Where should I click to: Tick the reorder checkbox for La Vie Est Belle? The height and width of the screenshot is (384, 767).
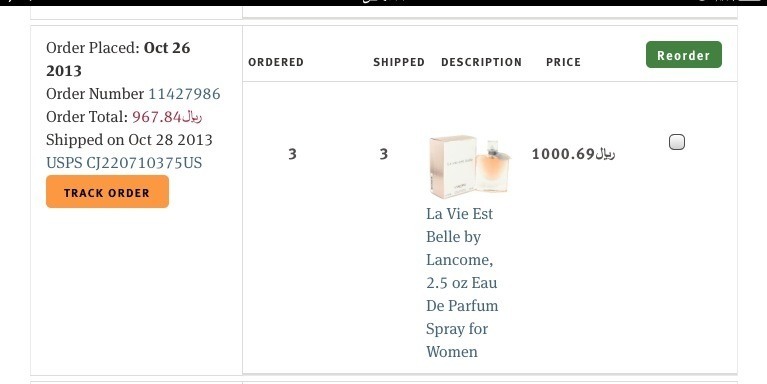coord(677,142)
